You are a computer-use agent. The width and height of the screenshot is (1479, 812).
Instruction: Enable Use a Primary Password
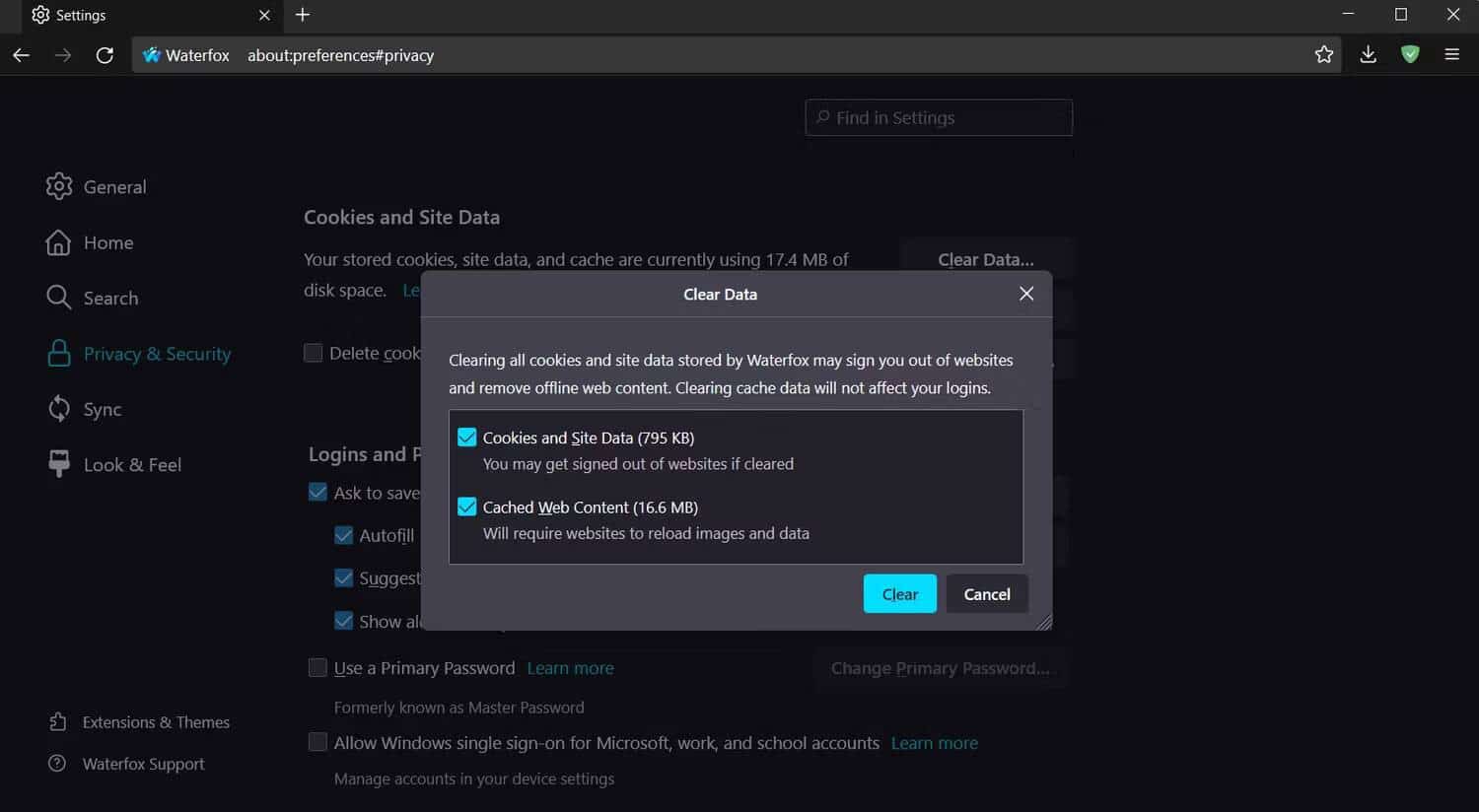point(317,667)
